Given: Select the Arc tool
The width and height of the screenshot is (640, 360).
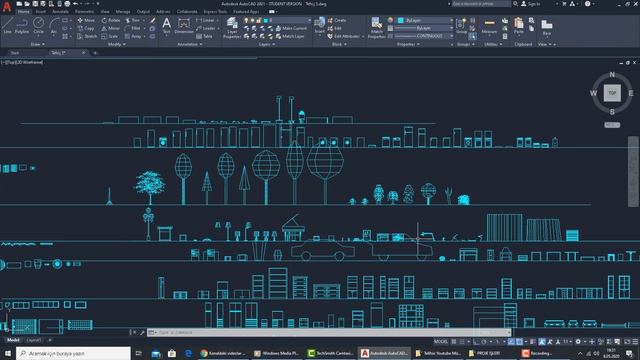Looking at the screenshot, I should 53,25.
